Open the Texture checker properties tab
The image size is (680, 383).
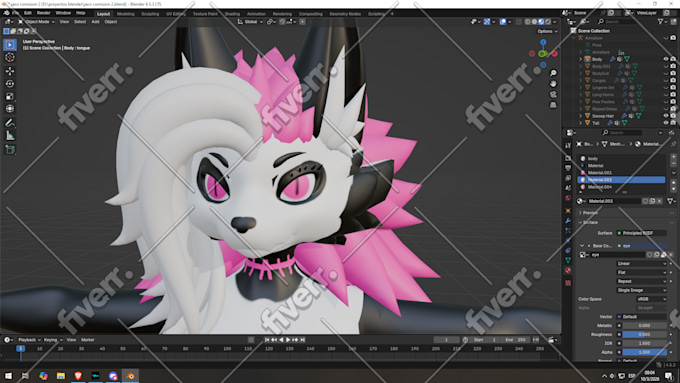pos(568,283)
